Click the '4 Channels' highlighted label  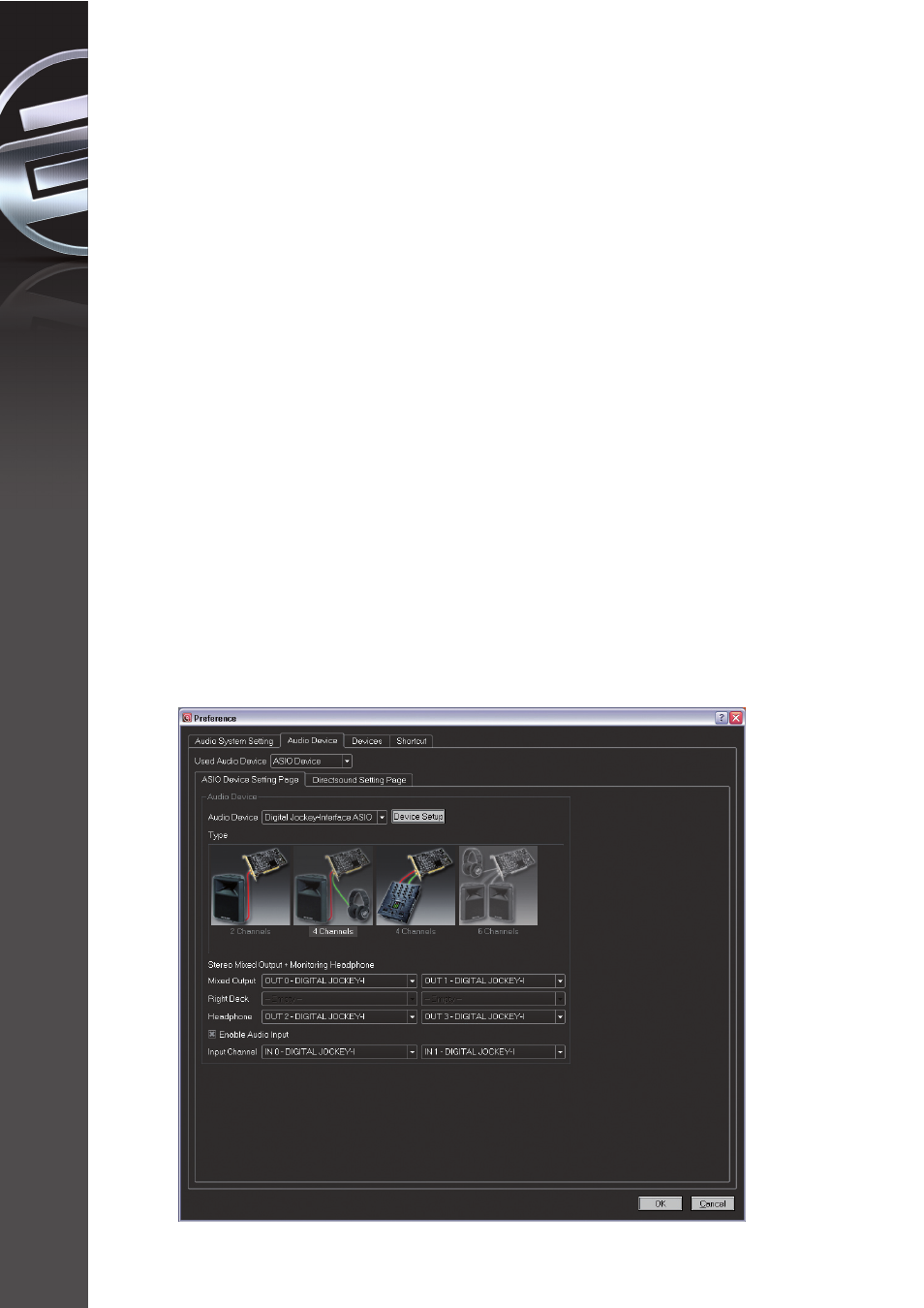334,932
